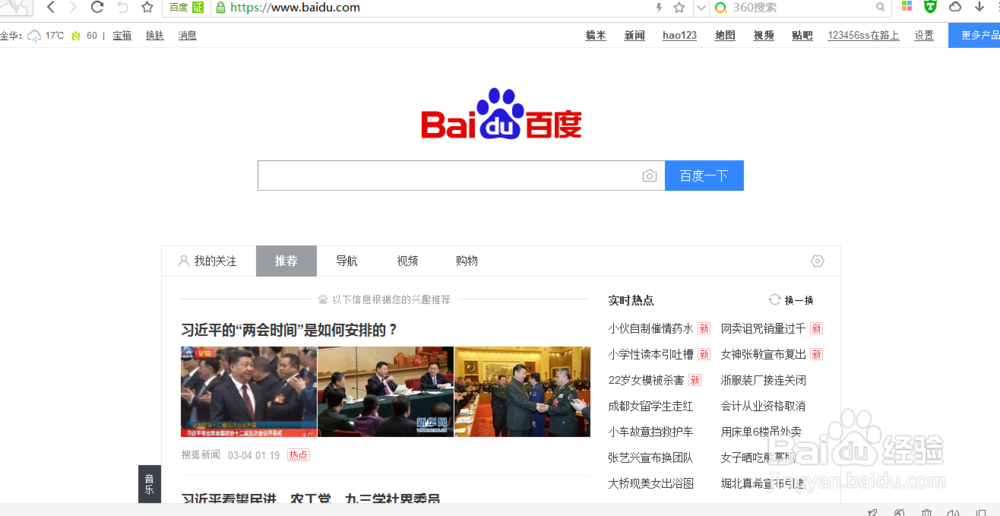Switch to the 推荐 tab
The width and height of the screenshot is (1000, 516).
pos(286,261)
